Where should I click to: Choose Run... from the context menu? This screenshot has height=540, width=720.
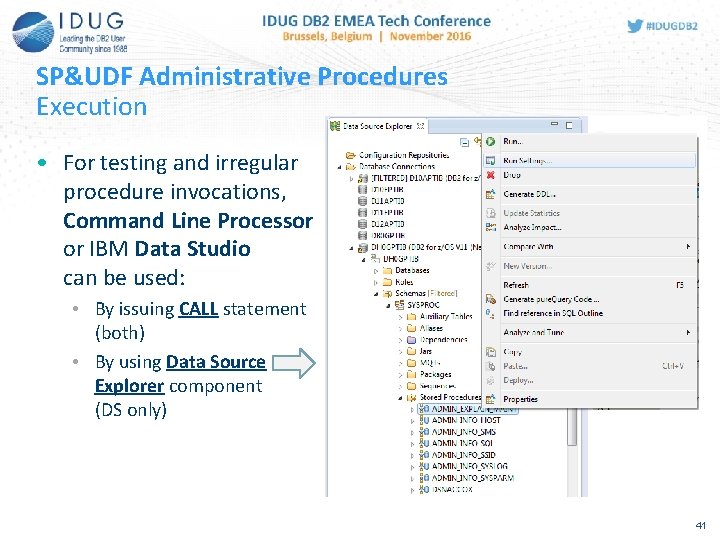tap(590, 141)
